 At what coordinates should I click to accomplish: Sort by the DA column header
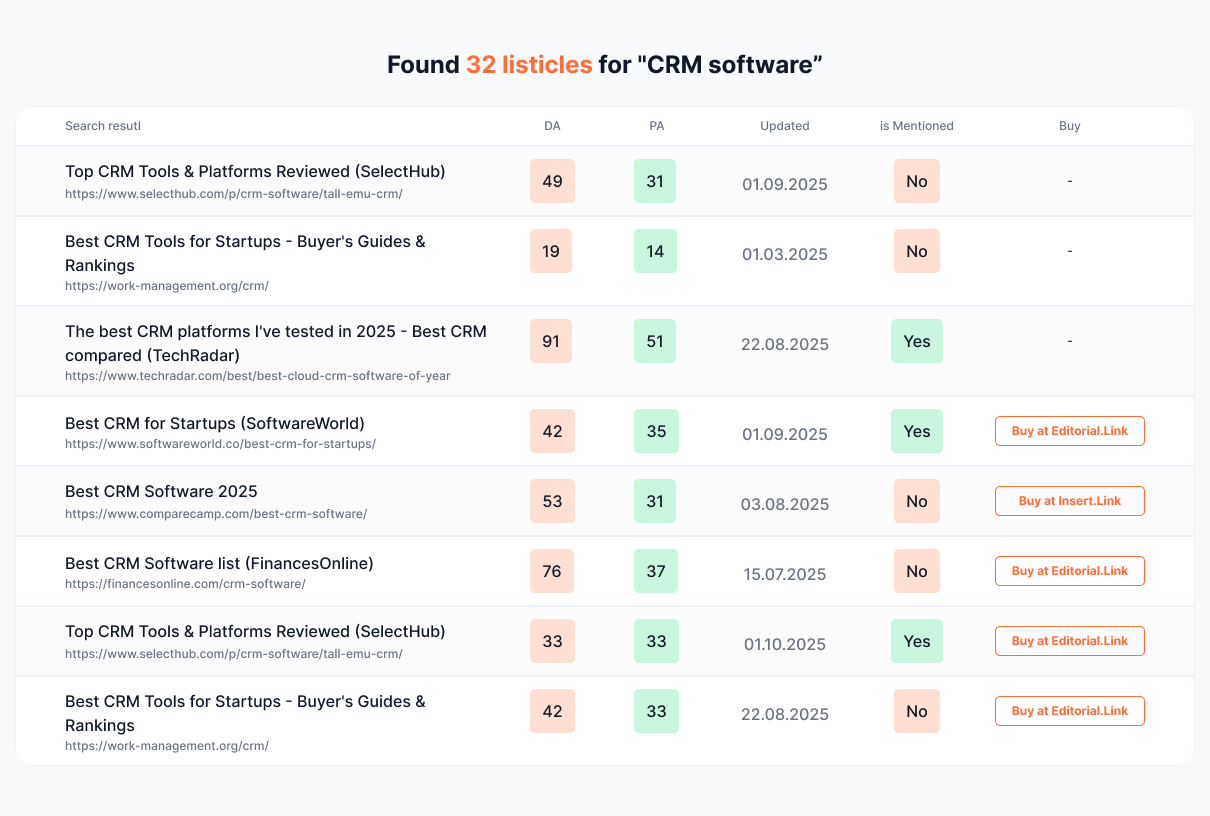[552, 126]
